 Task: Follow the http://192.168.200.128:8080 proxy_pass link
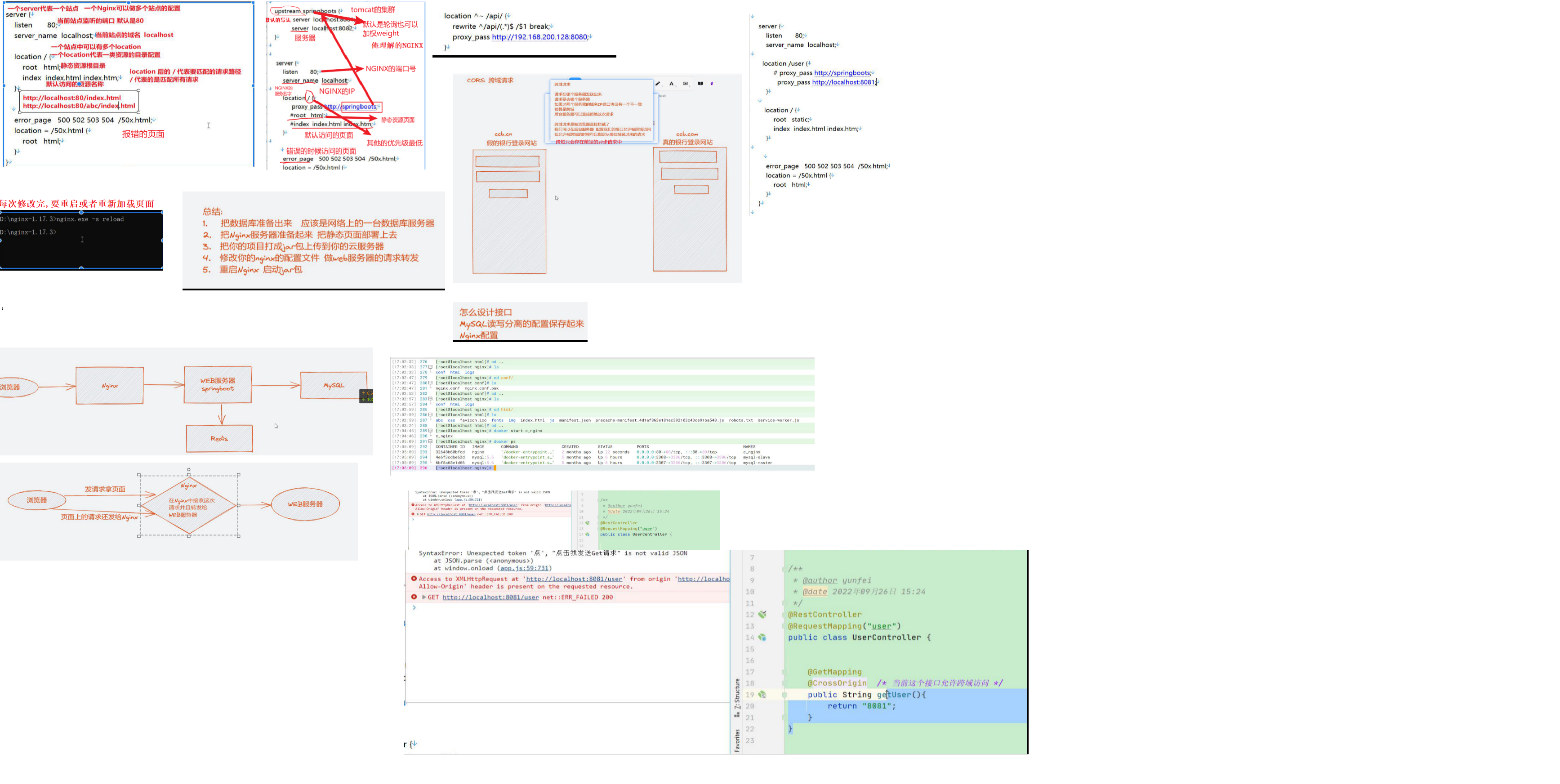click(x=539, y=37)
